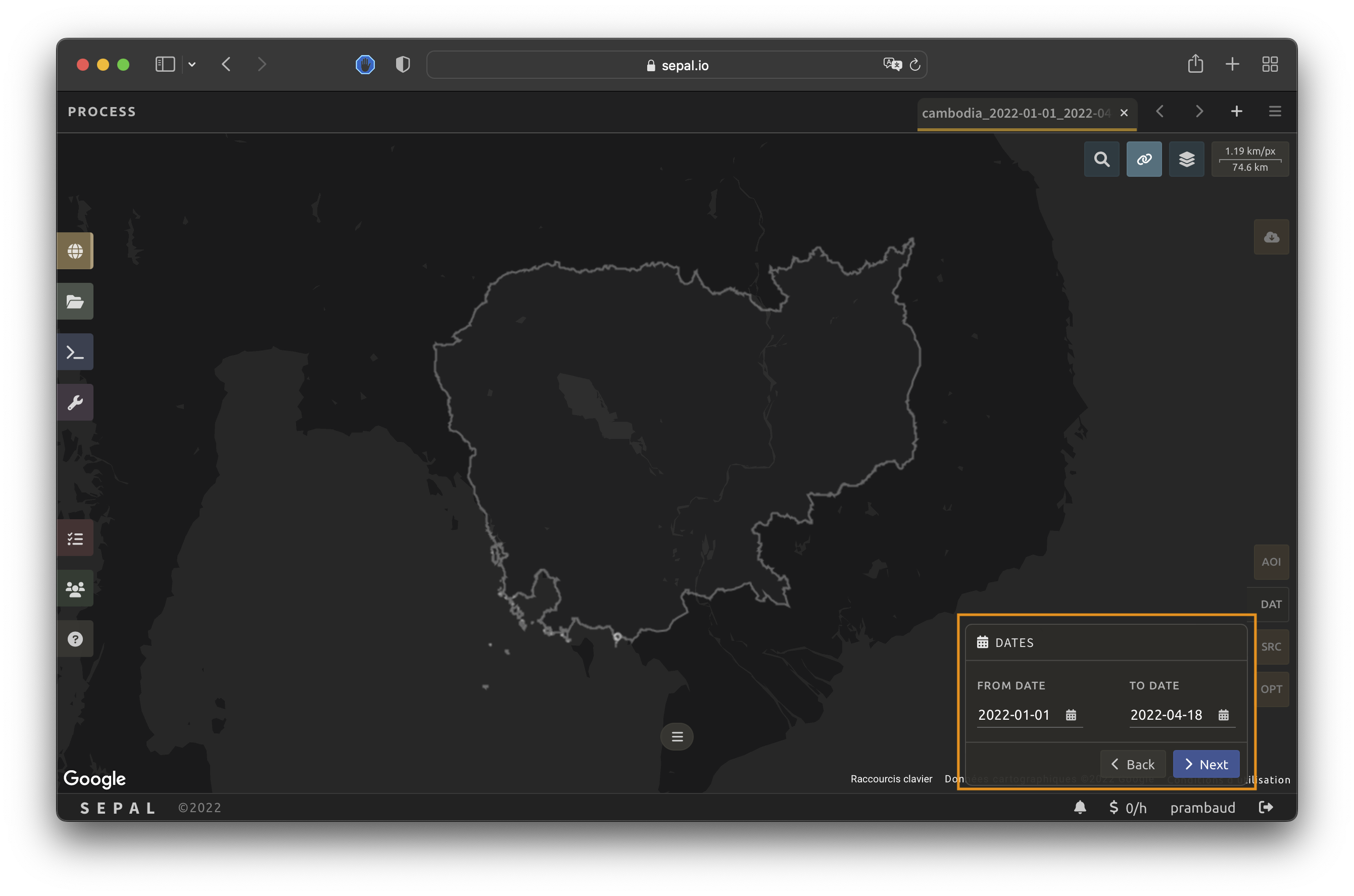The image size is (1354, 896).
Task: Open the Users group icon
Action: click(75, 588)
